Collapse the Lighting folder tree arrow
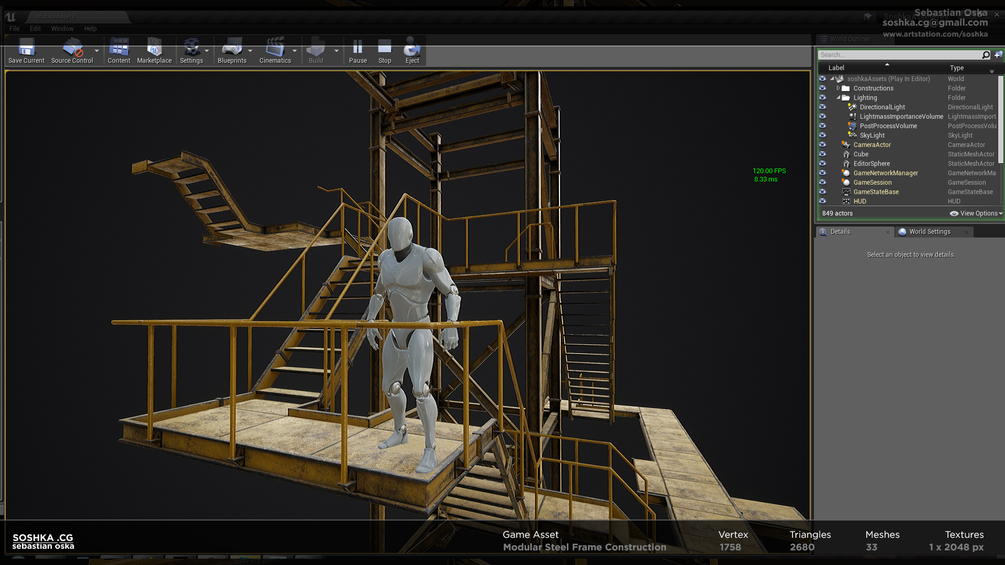The image size is (1005, 565). click(838, 97)
